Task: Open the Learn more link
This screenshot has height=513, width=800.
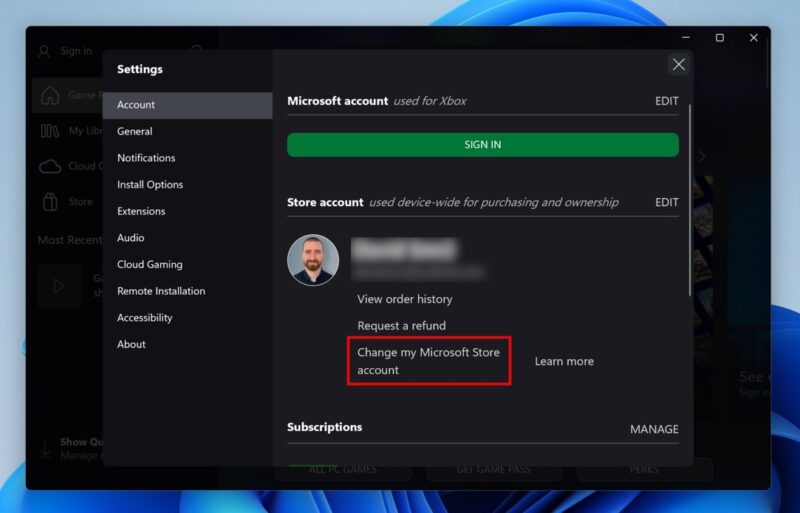Action: click(x=564, y=361)
